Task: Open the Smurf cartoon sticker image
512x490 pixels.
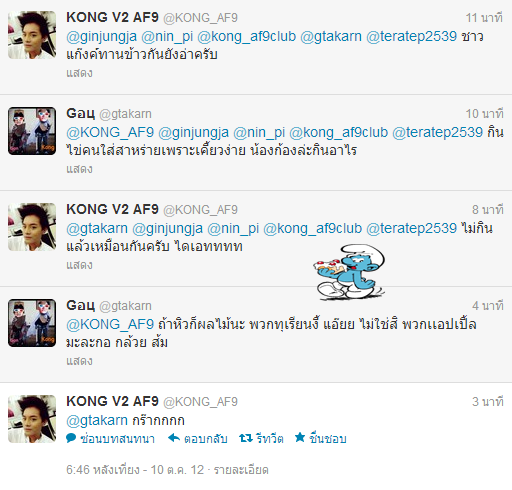Action: coord(349,272)
